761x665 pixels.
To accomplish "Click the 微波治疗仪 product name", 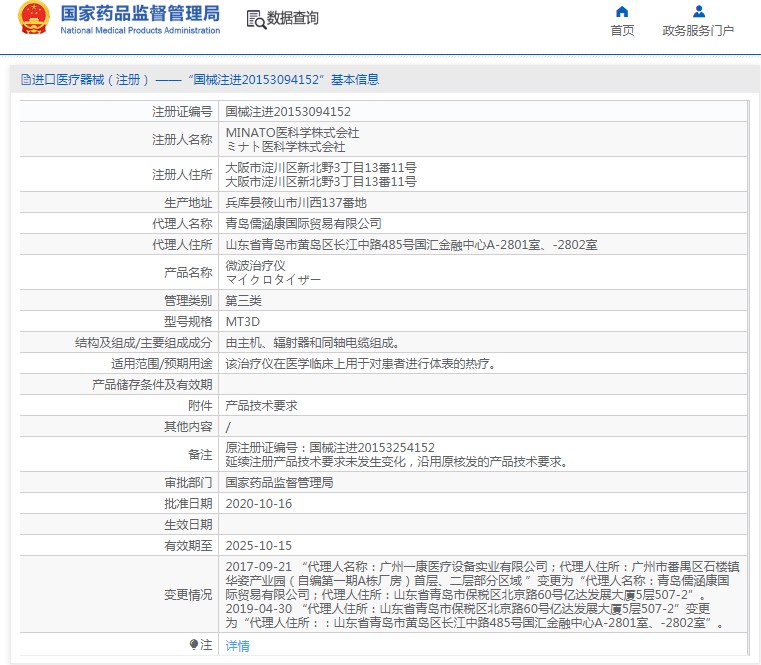I will point(255,266).
